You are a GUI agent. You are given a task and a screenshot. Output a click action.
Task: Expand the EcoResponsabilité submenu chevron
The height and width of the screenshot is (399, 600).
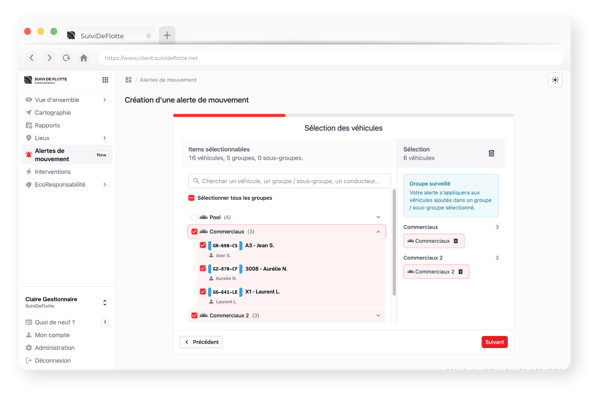point(105,184)
